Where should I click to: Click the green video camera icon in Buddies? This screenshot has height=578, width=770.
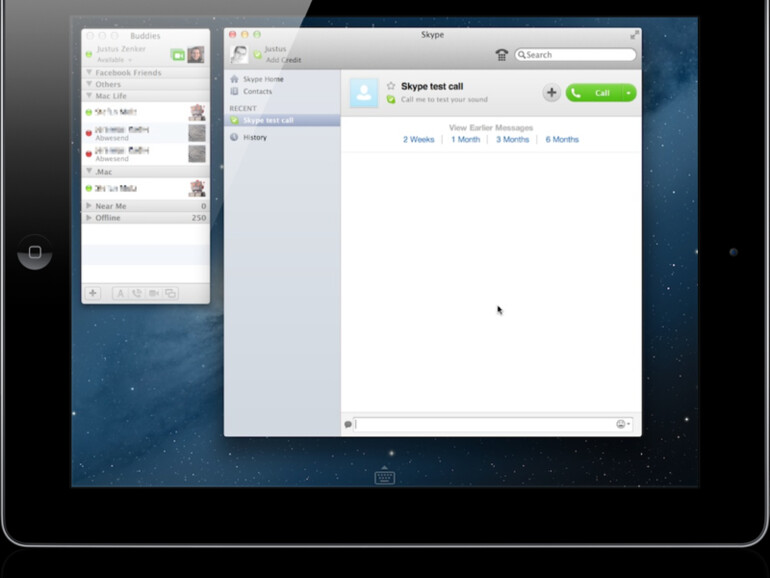(177, 55)
